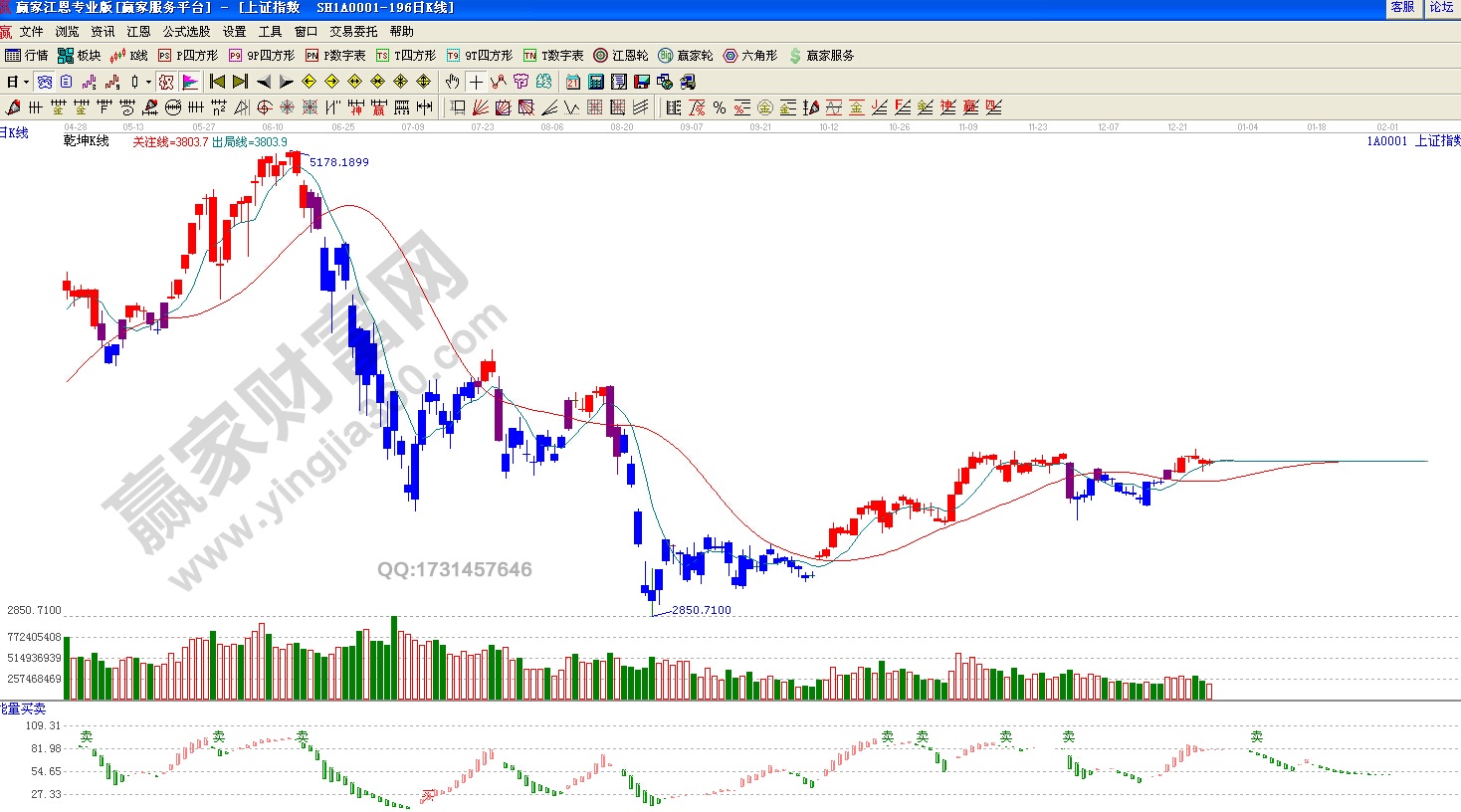Click the 客服 button at top right
This screenshot has height=812, width=1461.
click(1402, 7)
